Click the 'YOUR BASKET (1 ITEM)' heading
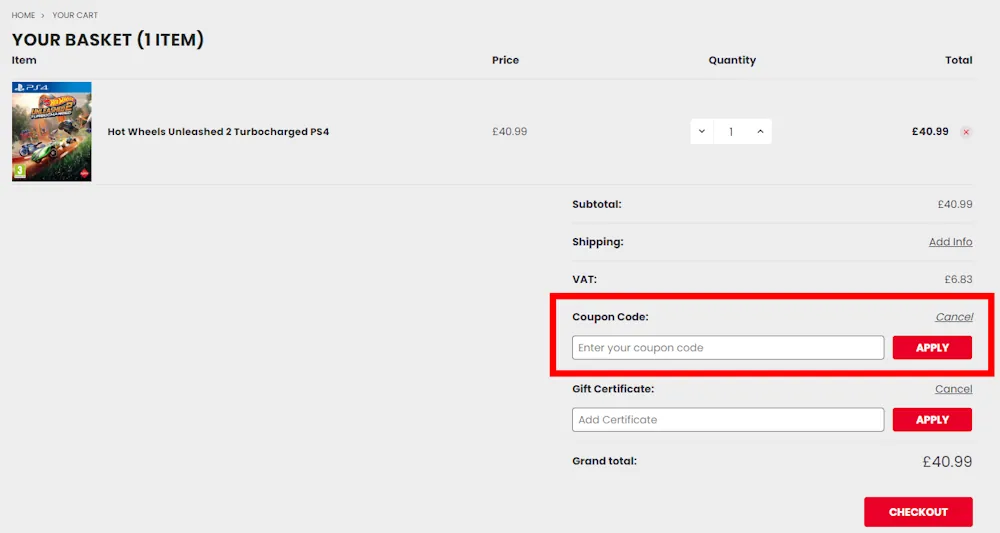This screenshot has height=533, width=1000. click(108, 40)
